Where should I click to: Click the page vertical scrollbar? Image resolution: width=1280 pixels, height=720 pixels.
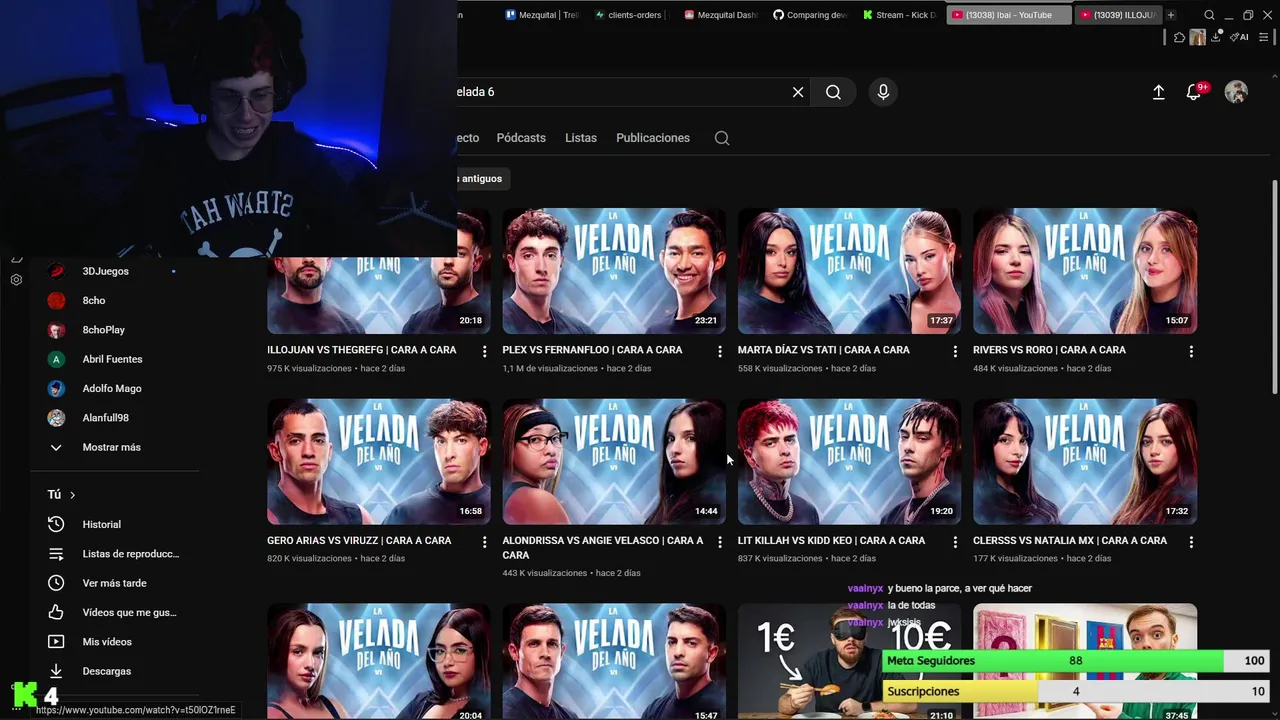(x=1274, y=288)
